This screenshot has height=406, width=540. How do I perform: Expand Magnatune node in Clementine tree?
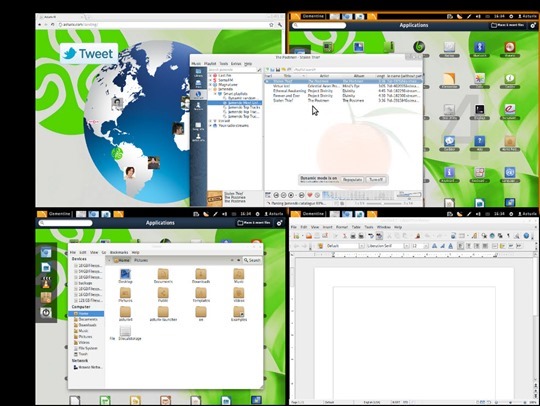pos(210,84)
